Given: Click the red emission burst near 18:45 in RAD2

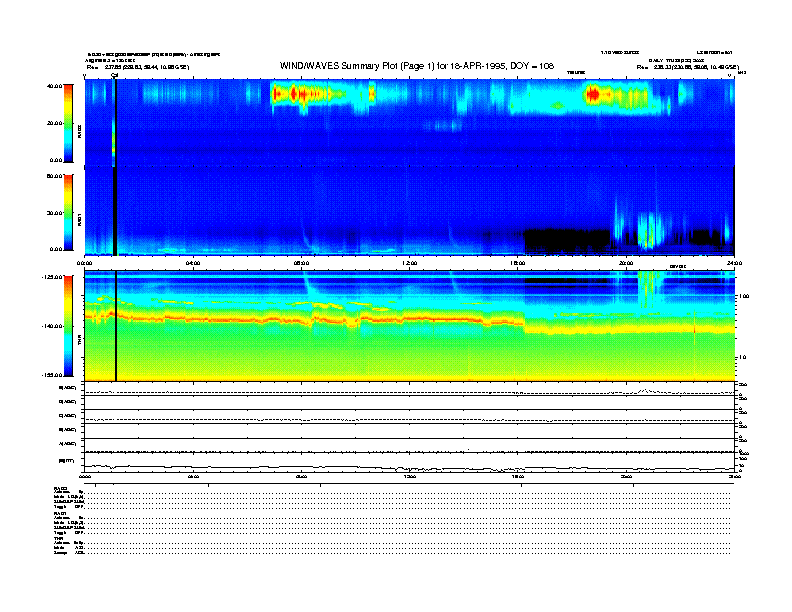Looking at the screenshot, I should [593, 94].
